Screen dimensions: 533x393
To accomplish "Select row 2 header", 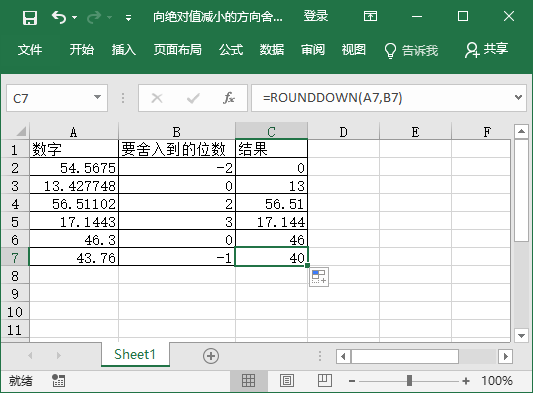I will point(15,167).
